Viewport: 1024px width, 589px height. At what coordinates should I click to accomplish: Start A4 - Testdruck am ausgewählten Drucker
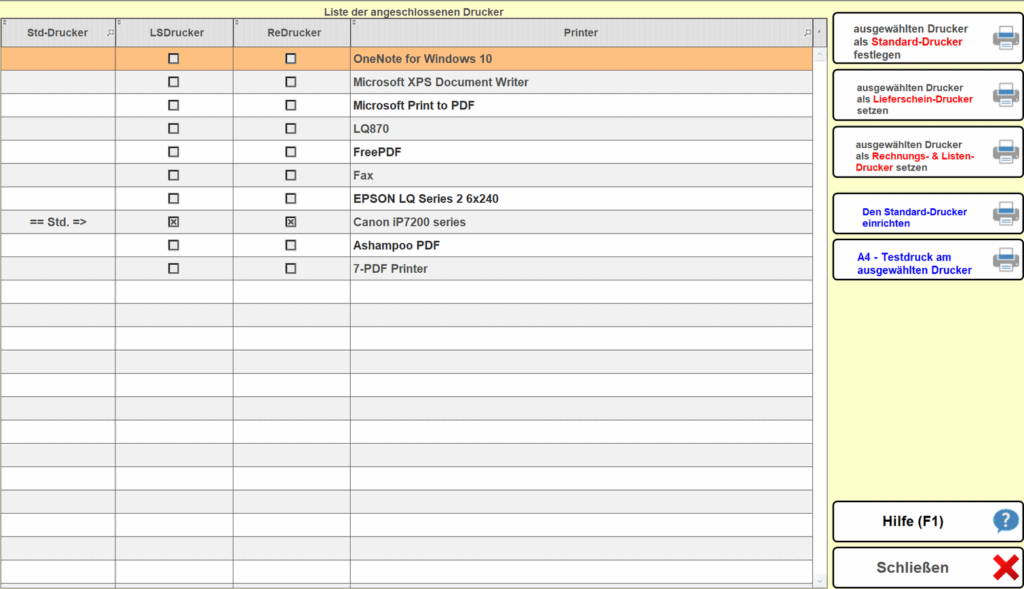927,260
